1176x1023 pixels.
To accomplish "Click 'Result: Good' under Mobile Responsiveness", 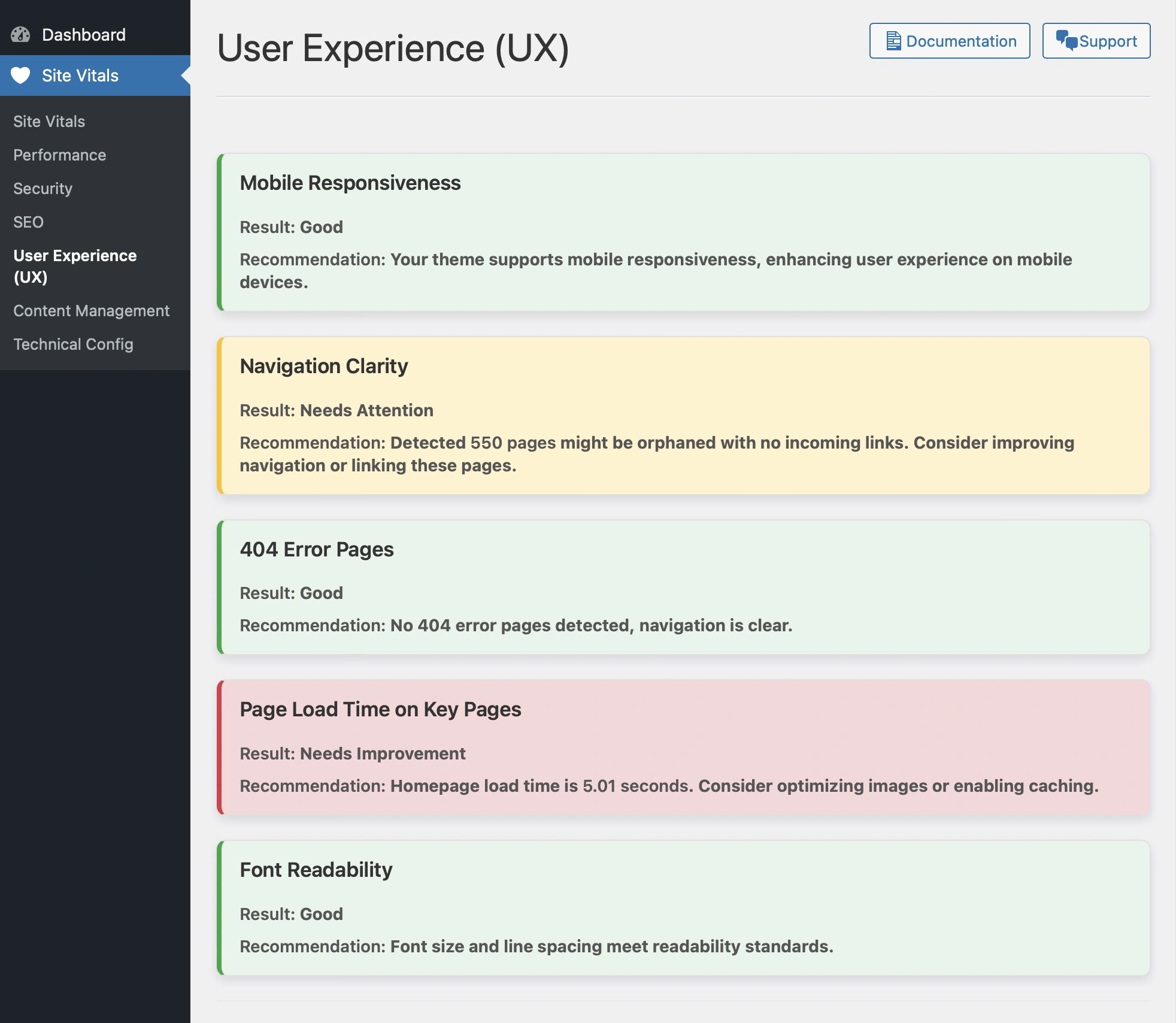I will coord(292,227).
